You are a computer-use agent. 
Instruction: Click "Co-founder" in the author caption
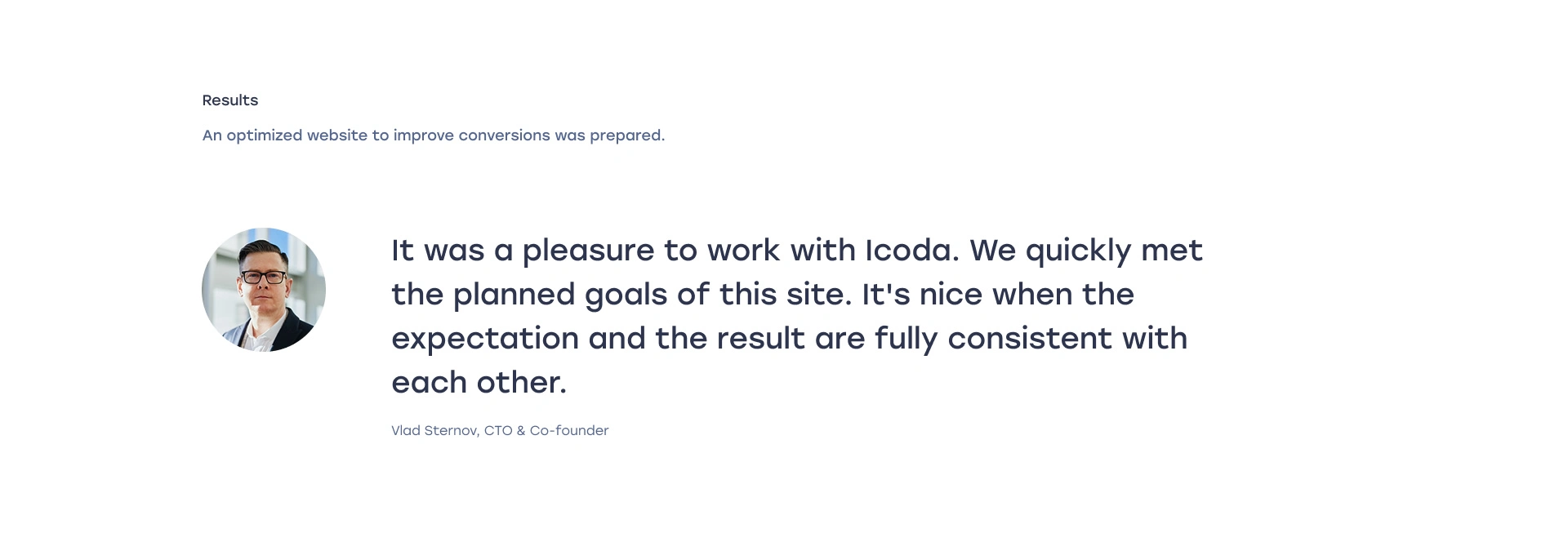[569, 431]
